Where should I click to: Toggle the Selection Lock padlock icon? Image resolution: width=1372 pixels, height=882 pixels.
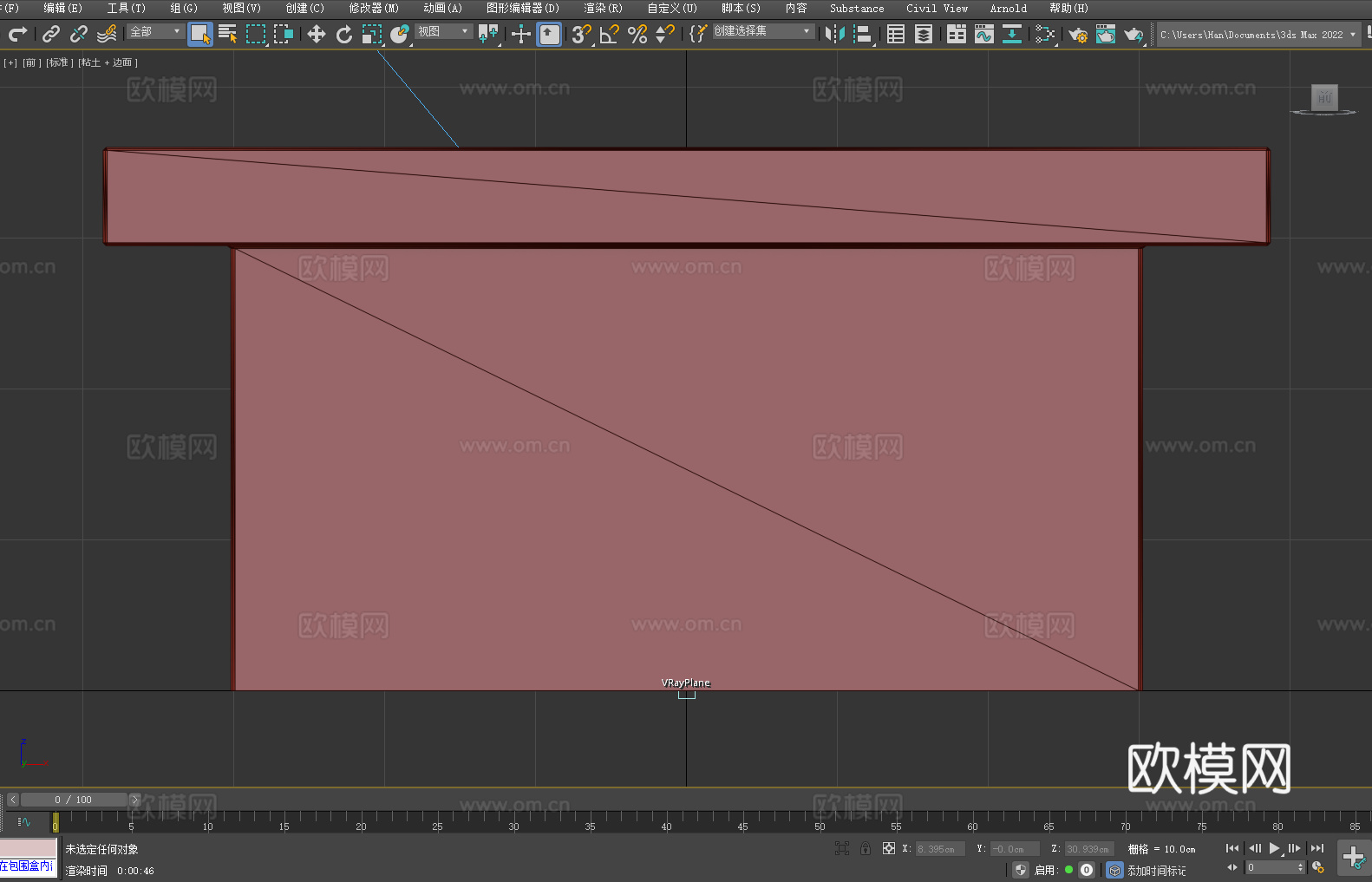click(x=866, y=848)
